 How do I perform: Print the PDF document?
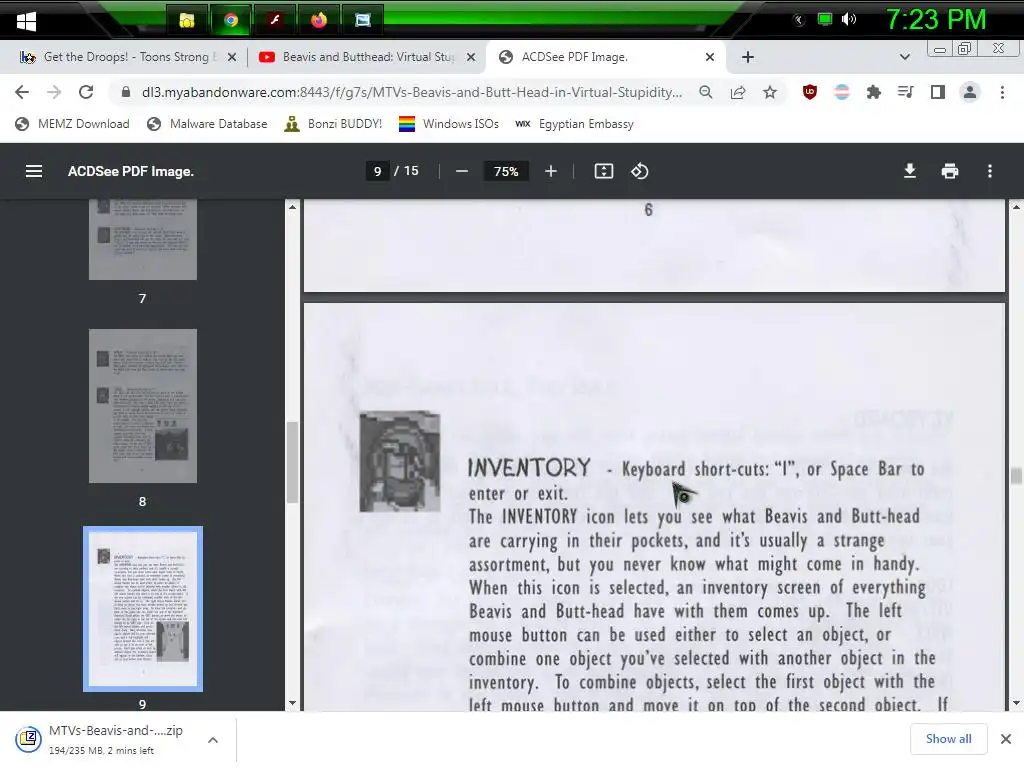click(950, 171)
